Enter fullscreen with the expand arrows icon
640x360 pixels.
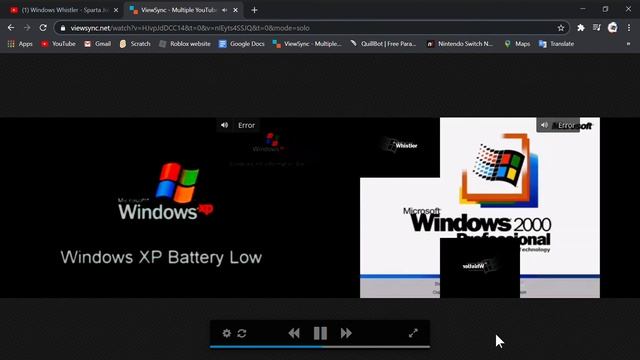pos(413,333)
